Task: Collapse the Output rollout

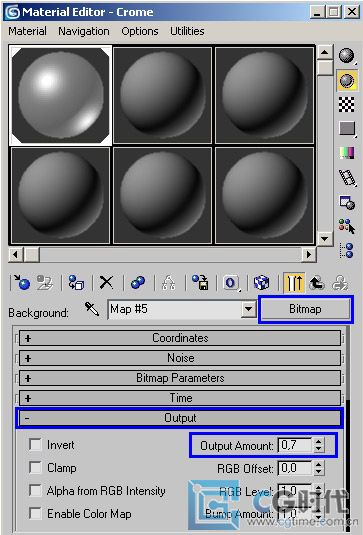Action: click(x=180, y=418)
